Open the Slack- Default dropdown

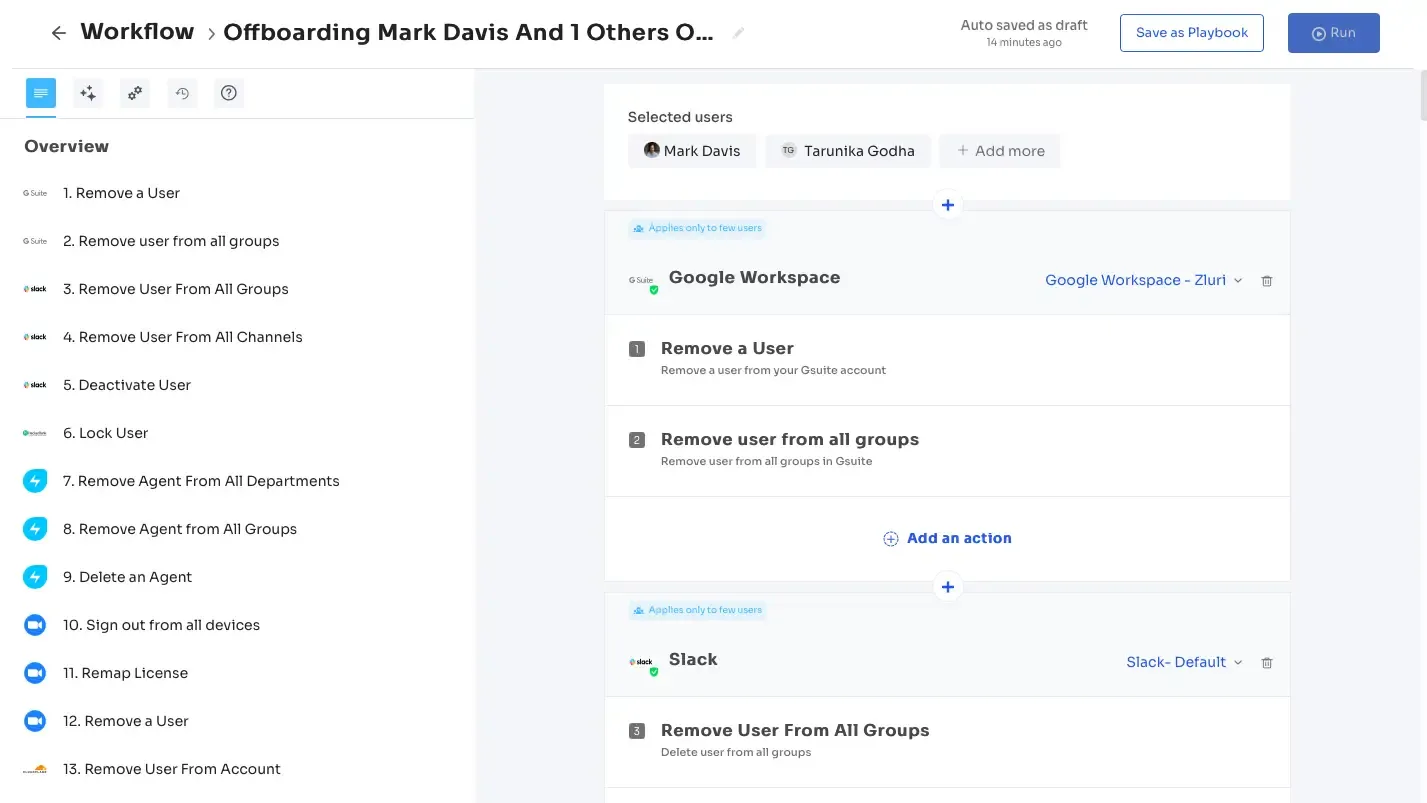1185,663
